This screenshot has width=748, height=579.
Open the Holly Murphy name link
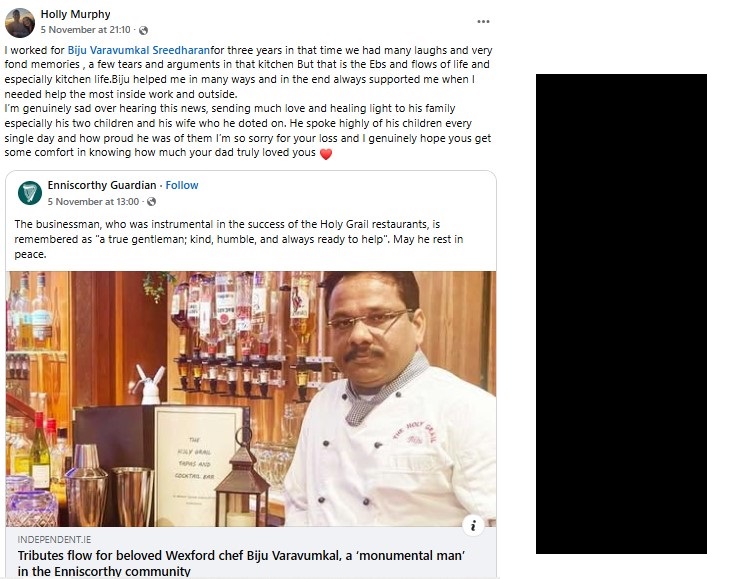(x=75, y=14)
